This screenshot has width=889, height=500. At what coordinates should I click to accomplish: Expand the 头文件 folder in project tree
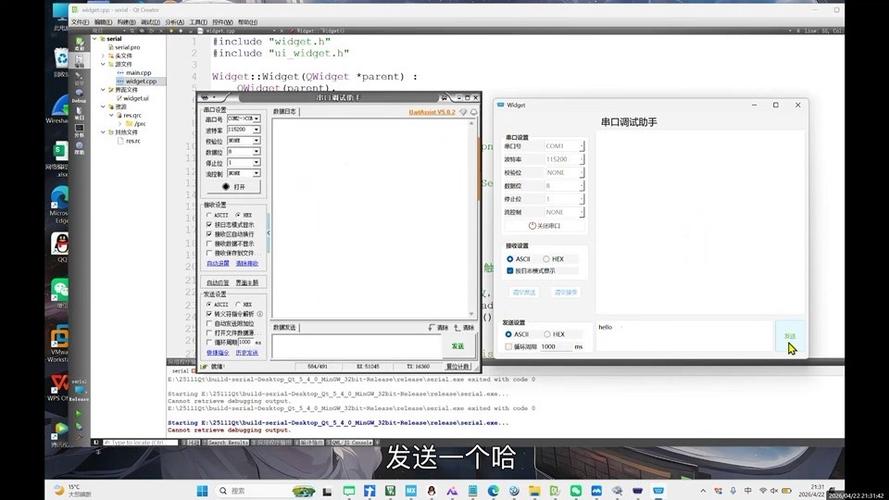[x=103, y=56]
